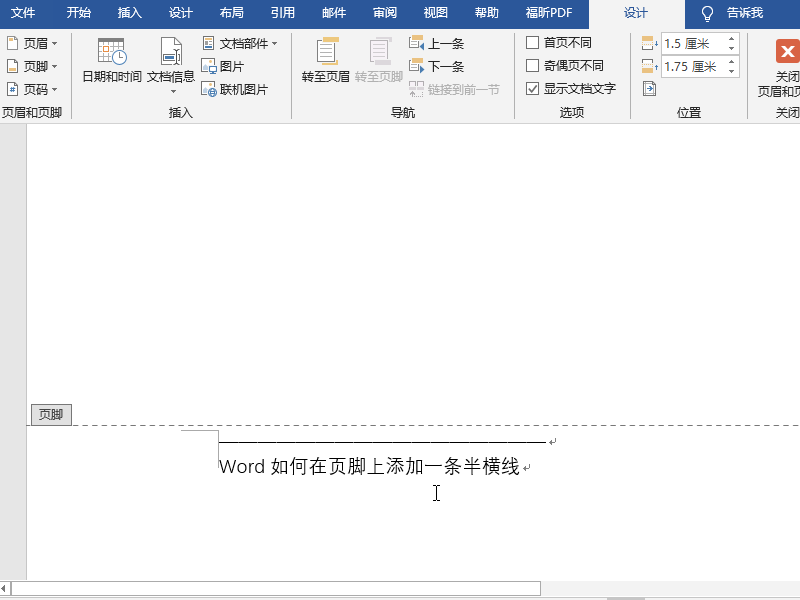
Task: Uncheck Show Document Text (显示文档文字)
Action: coord(532,89)
